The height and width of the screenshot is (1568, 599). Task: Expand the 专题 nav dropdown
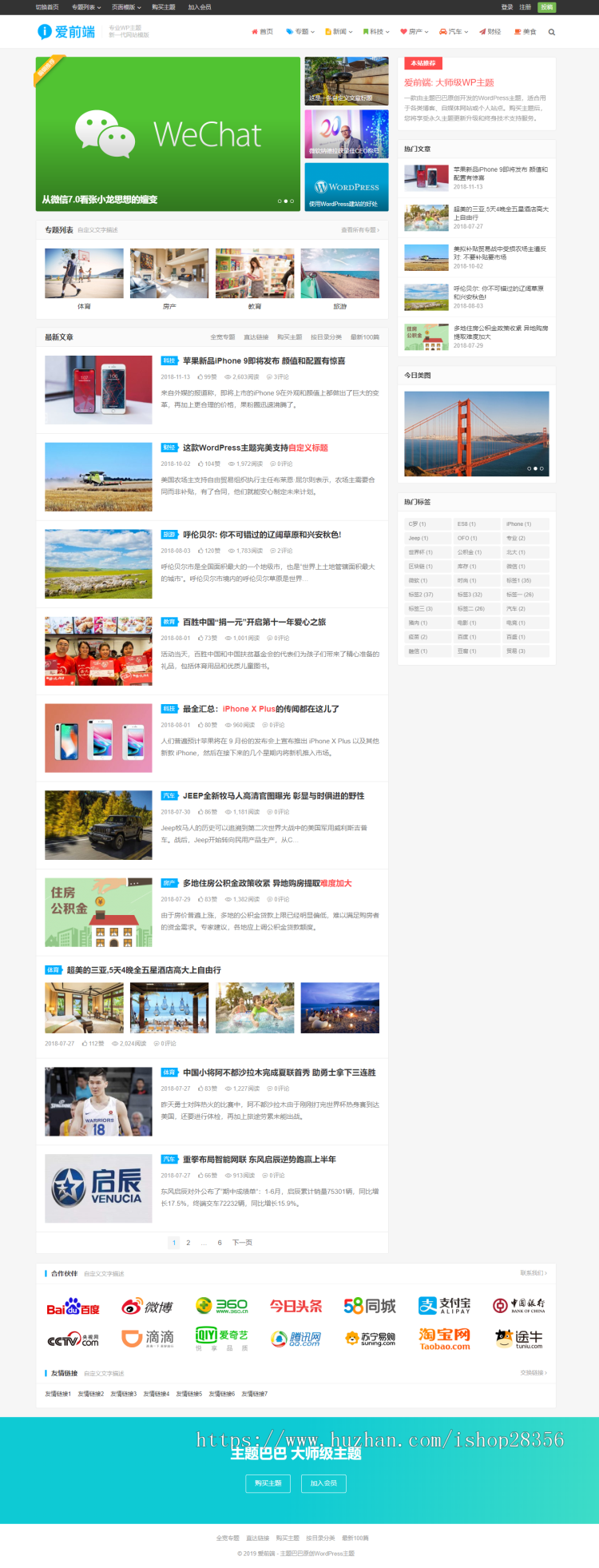coord(300,32)
